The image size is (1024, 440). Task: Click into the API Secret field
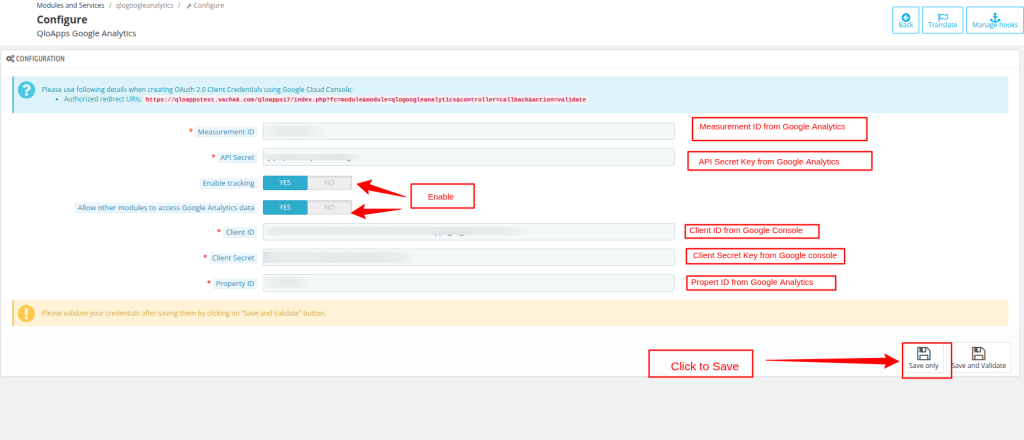click(x=468, y=157)
